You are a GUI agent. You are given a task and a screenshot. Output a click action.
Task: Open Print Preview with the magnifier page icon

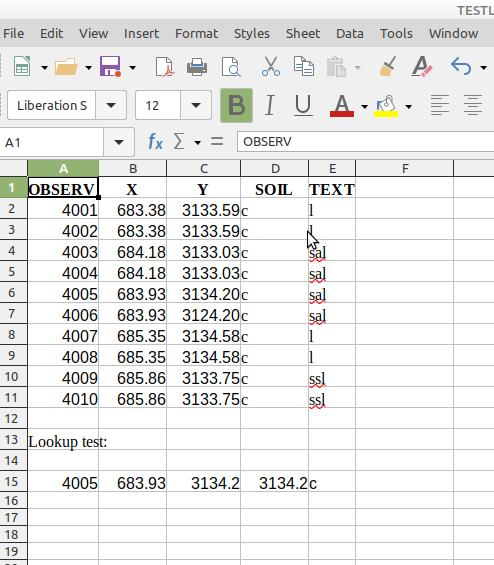pos(231,67)
